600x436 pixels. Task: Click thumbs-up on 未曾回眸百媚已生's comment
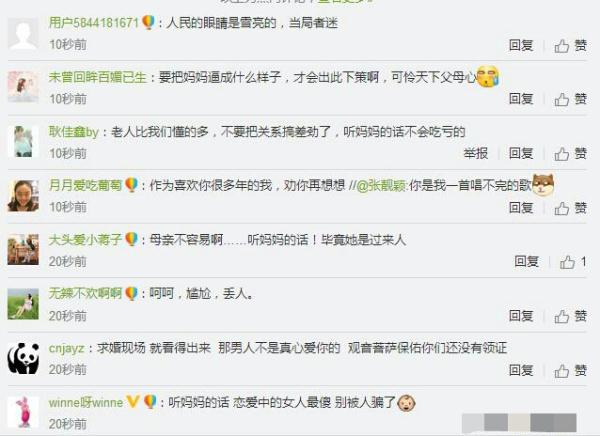(x=571, y=99)
